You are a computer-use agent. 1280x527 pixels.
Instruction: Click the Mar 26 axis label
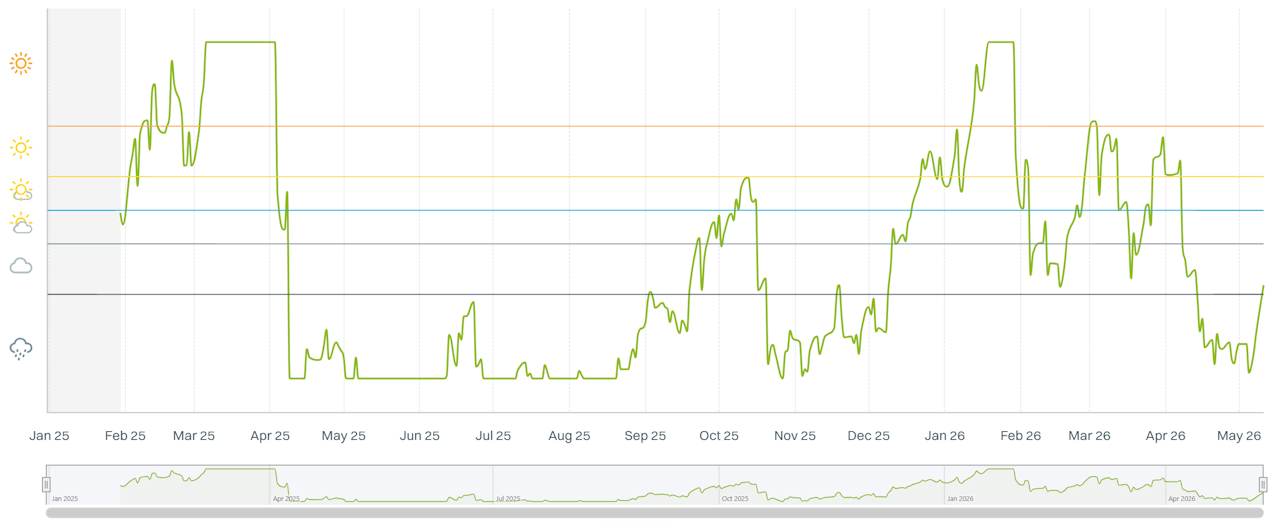coord(1089,436)
